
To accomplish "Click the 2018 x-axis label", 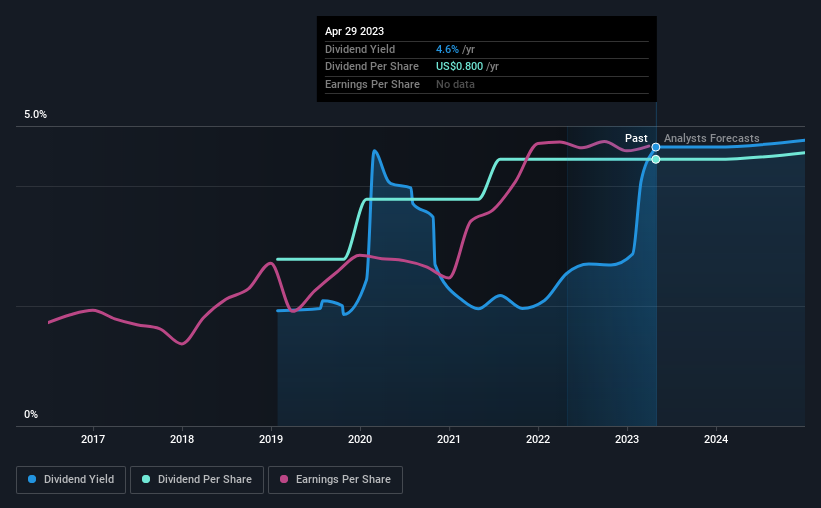I will tap(182, 439).
